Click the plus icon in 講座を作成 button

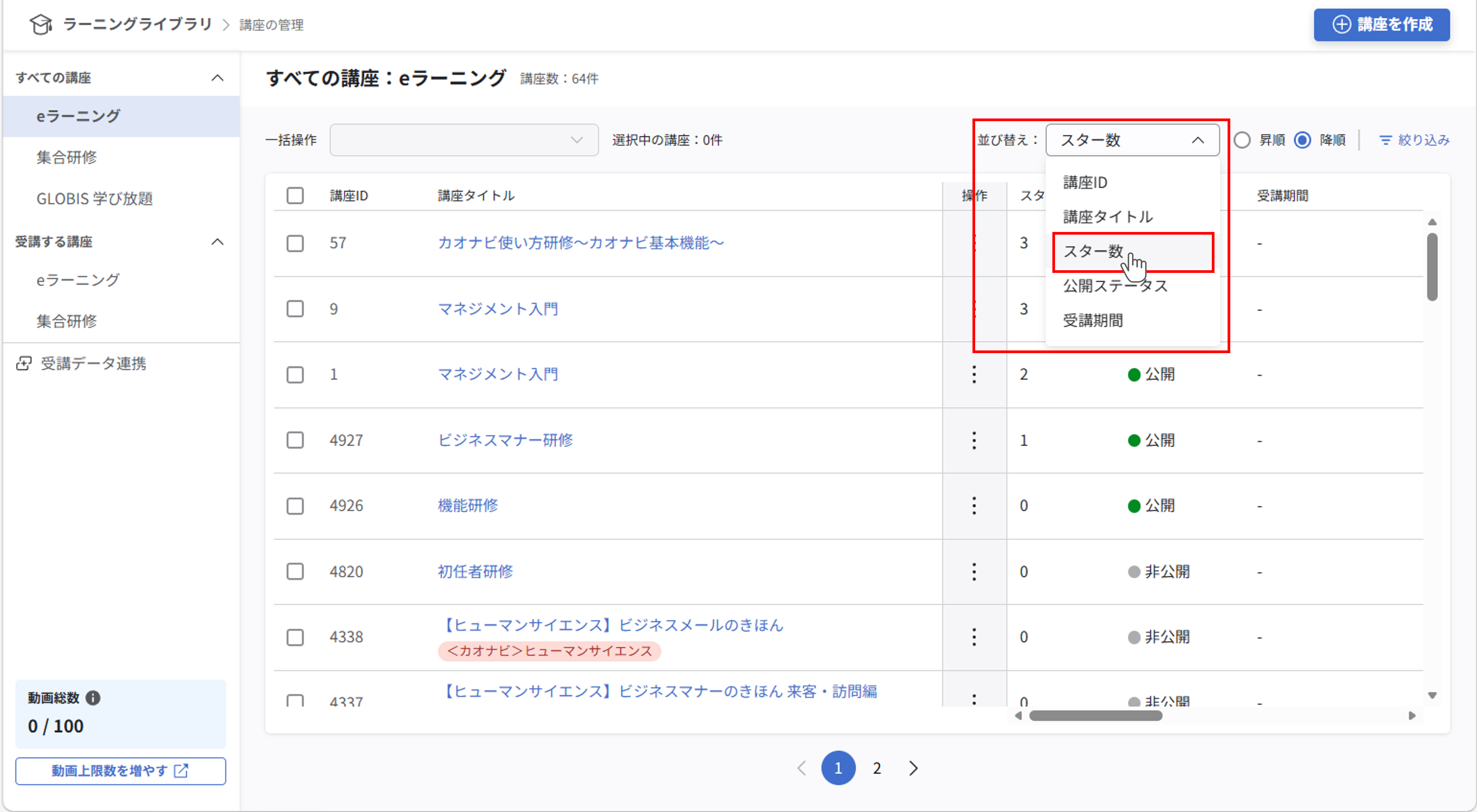pyautogui.click(x=1341, y=24)
